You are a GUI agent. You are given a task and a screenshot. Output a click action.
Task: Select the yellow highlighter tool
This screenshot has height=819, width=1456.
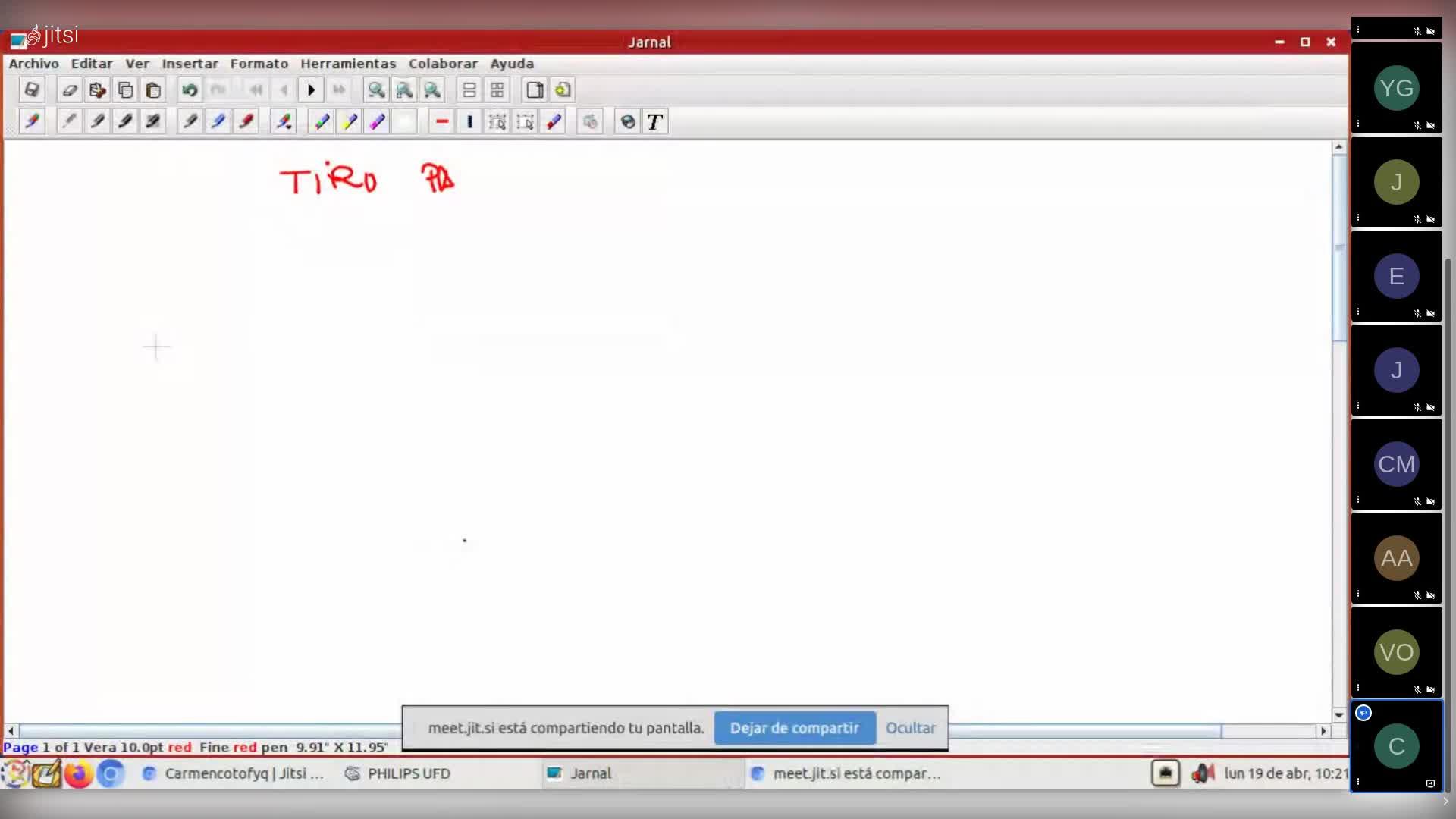350,122
